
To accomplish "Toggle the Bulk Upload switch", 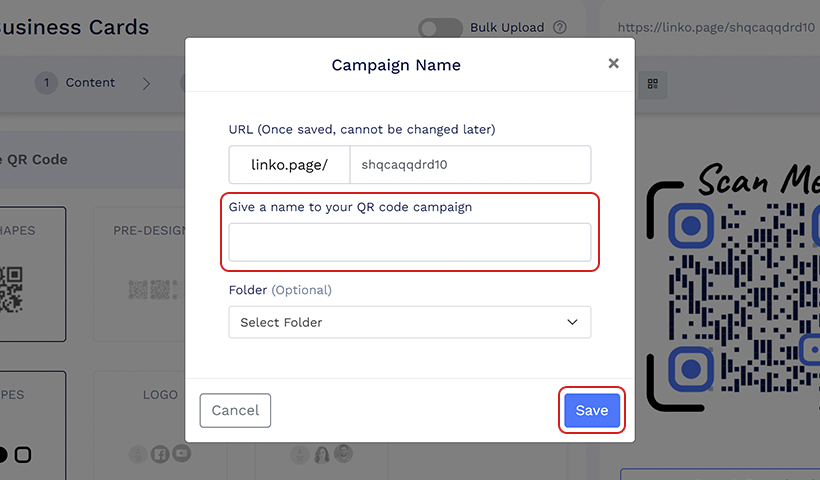I will pyautogui.click(x=440, y=28).
